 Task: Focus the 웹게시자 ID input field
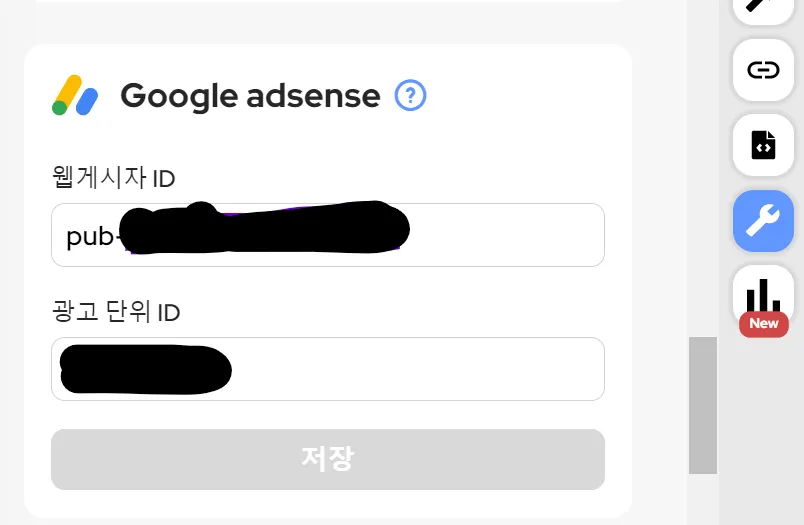(500, 236)
